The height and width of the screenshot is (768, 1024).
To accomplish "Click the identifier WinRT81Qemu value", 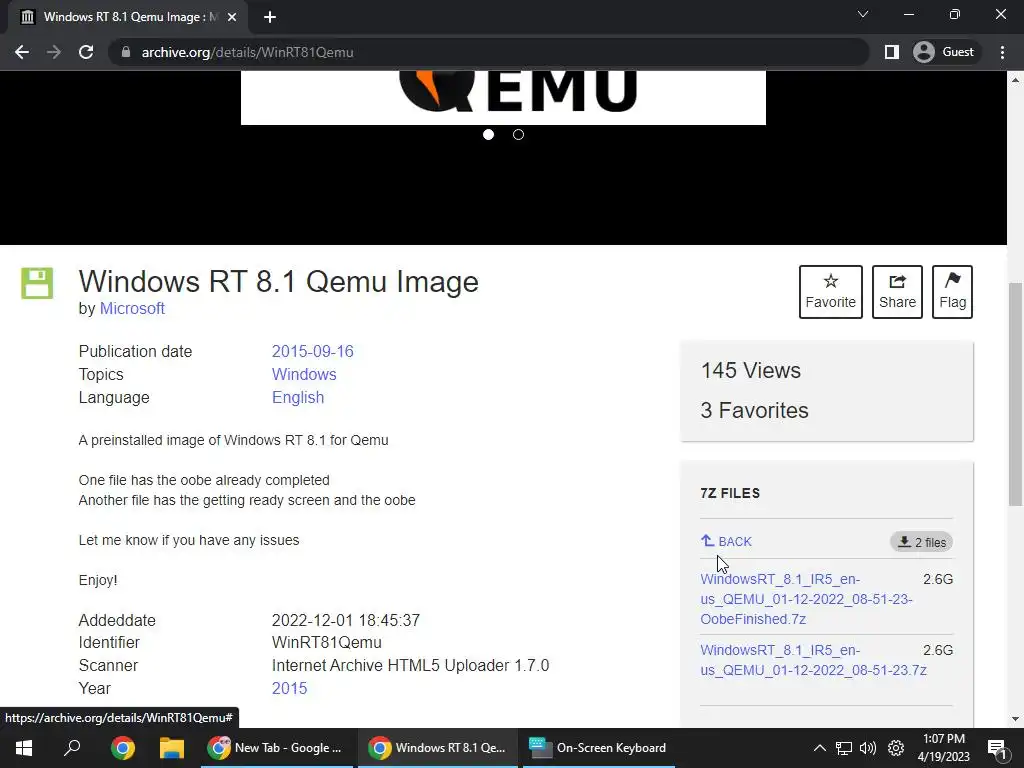I will 327,643.
